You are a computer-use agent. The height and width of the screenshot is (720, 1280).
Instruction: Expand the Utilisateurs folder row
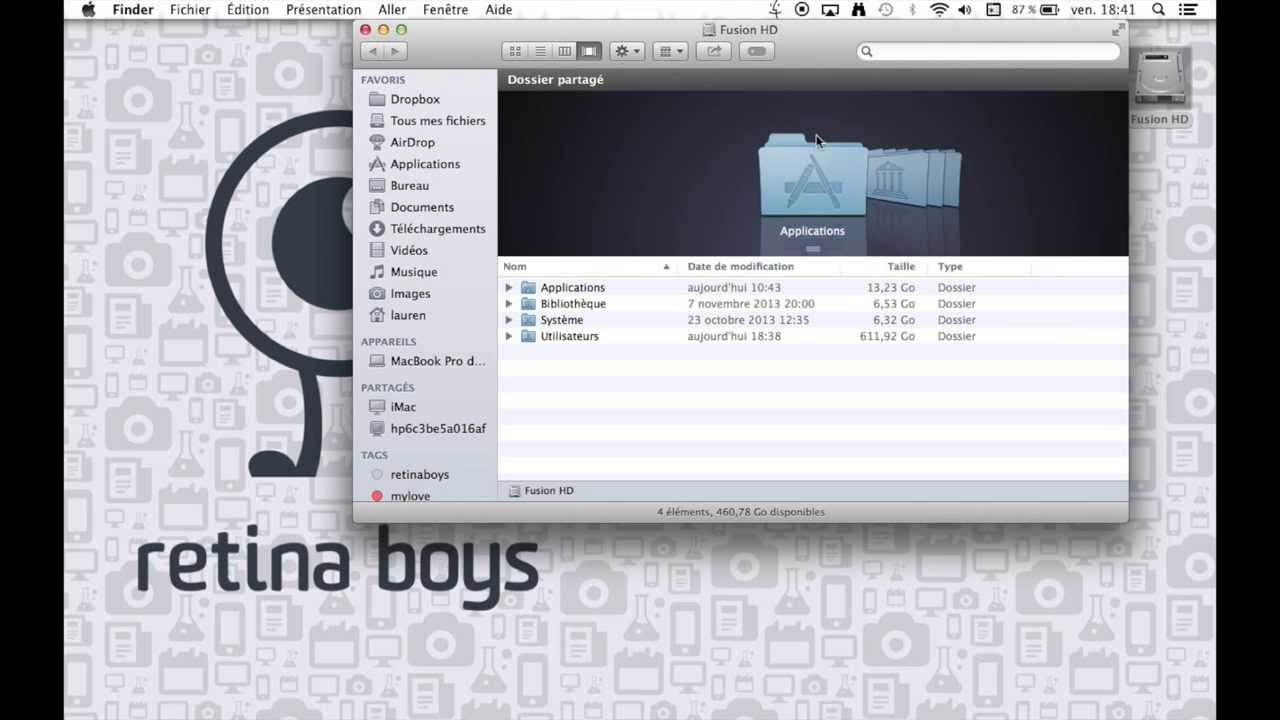tap(509, 336)
